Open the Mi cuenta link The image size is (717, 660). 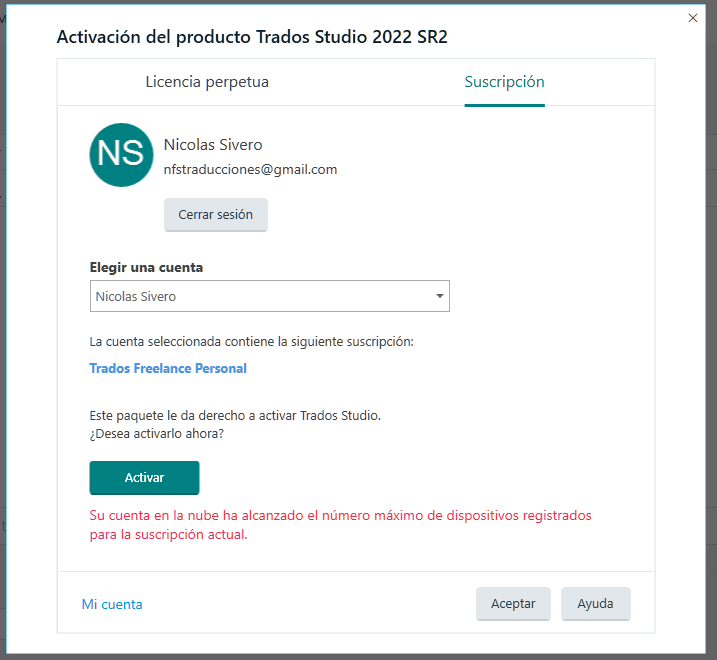[112, 604]
